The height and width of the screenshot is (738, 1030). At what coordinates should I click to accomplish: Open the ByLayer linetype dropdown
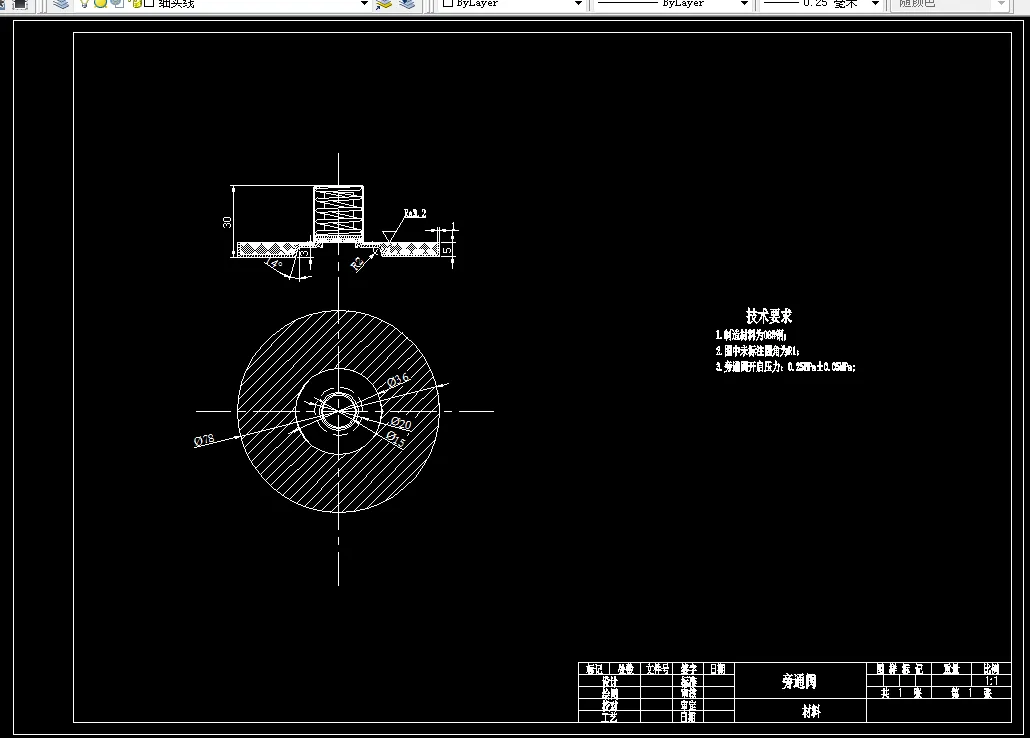click(x=744, y=4)
